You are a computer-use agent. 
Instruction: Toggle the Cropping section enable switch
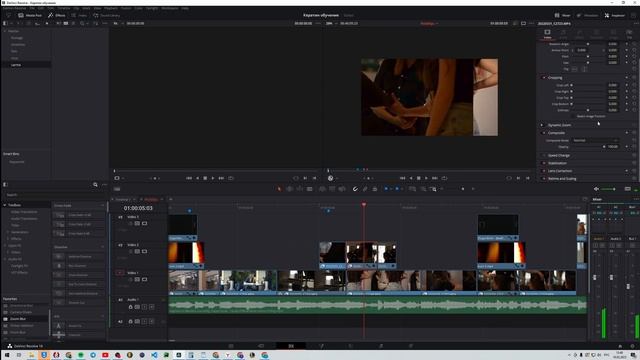point(544,78)
